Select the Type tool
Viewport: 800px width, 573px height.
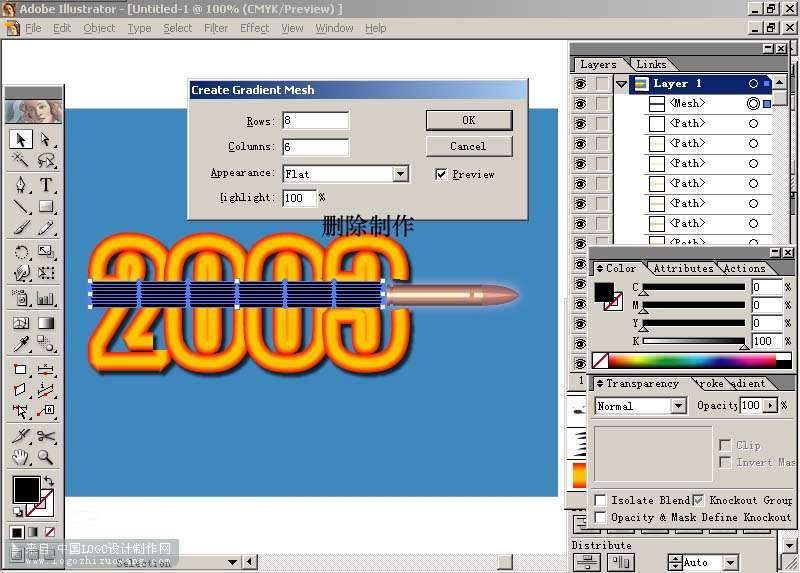(x=46, y=184)
